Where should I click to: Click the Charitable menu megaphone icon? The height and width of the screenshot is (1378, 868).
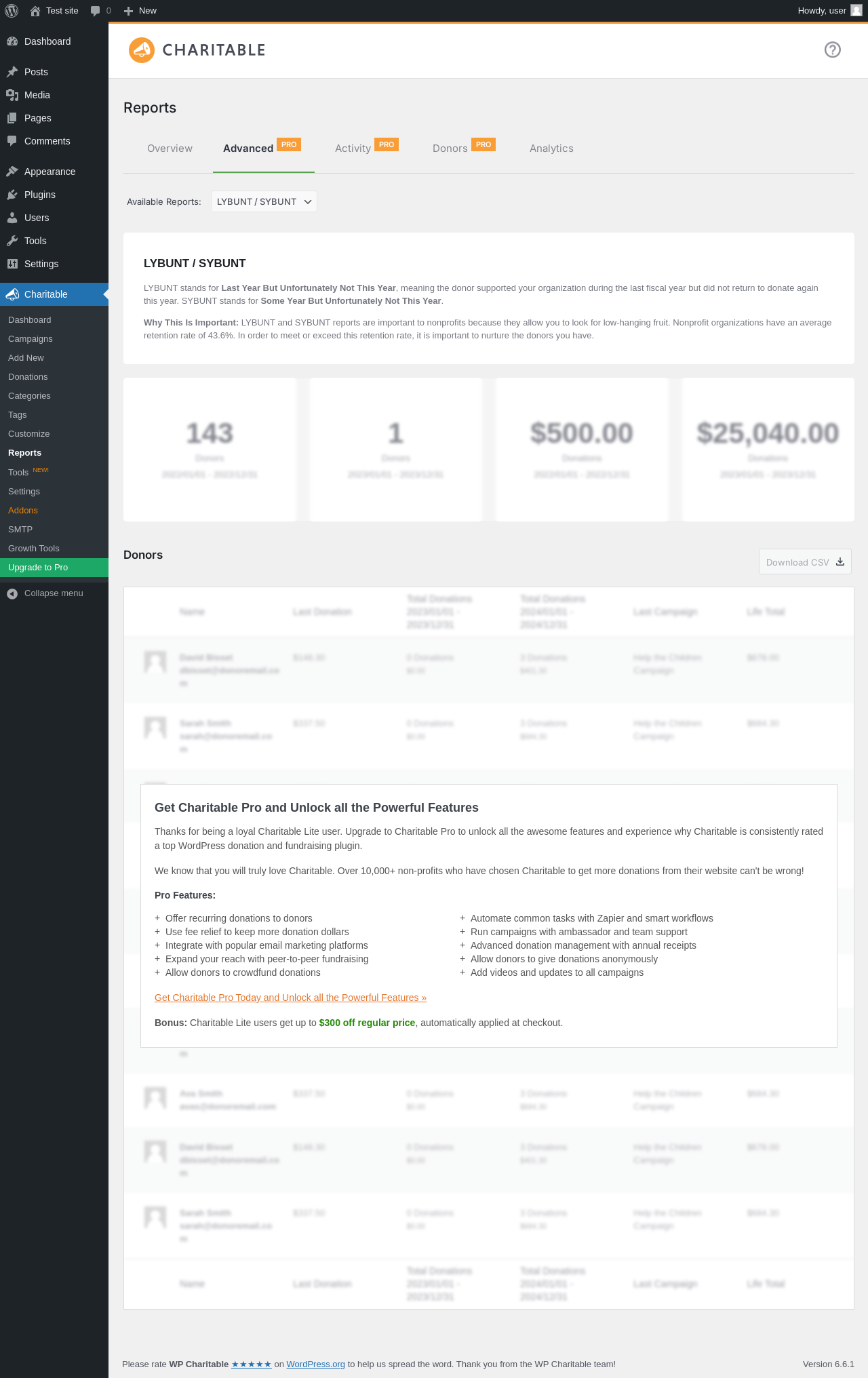tap(12, 294)
